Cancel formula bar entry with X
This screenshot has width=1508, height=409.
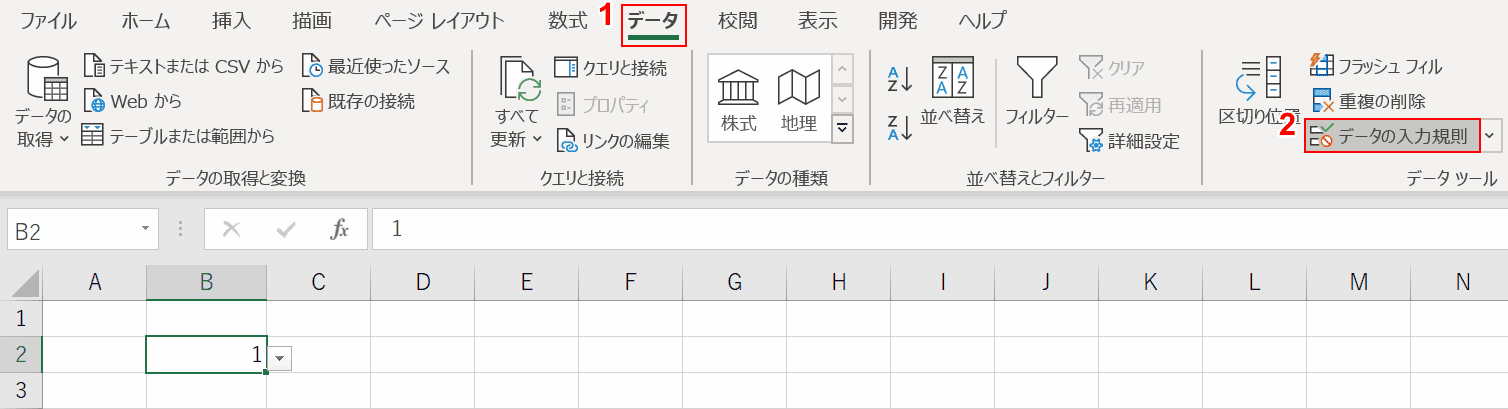coord(232,229)
